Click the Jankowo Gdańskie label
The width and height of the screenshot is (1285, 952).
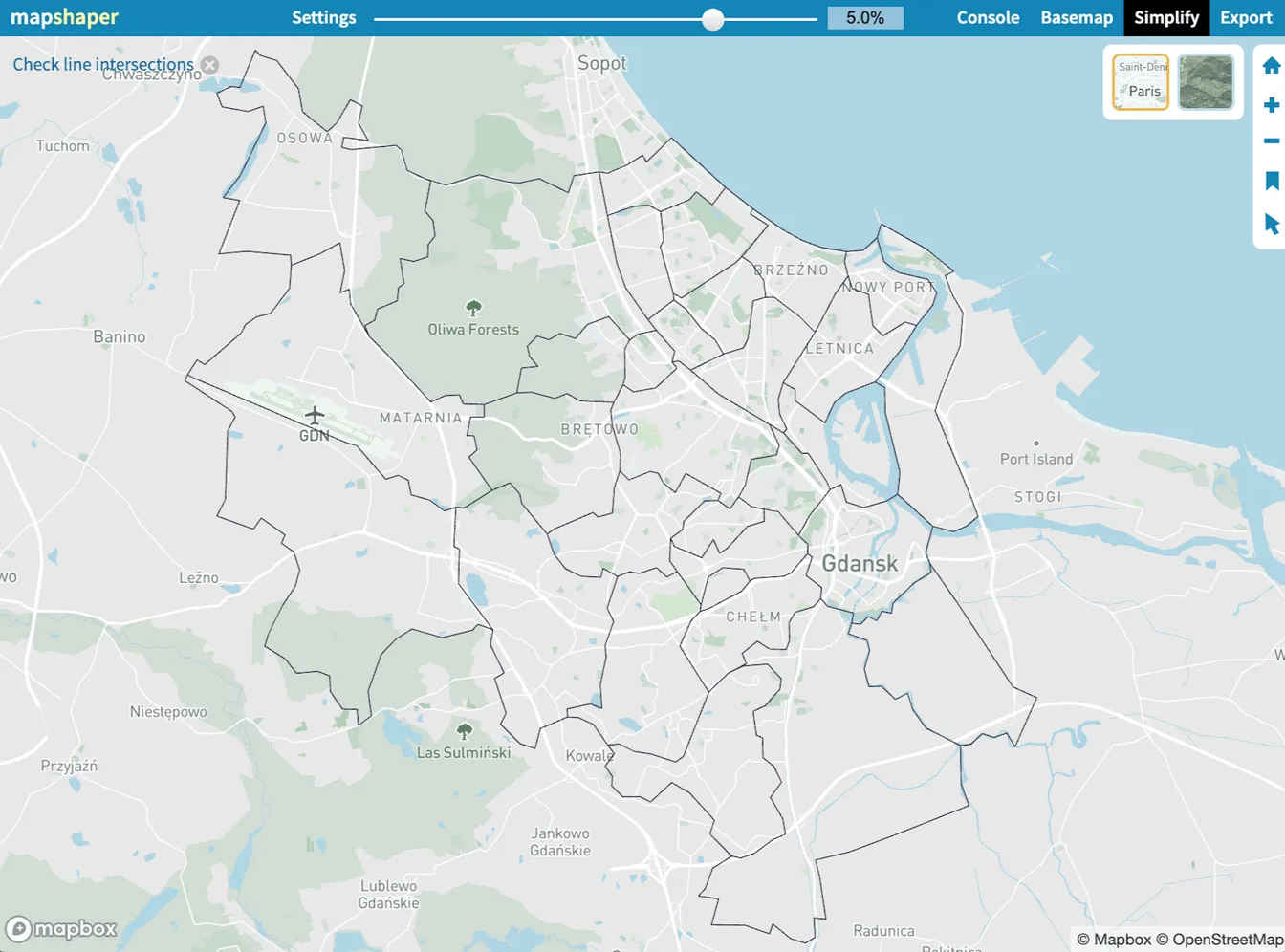560,842
